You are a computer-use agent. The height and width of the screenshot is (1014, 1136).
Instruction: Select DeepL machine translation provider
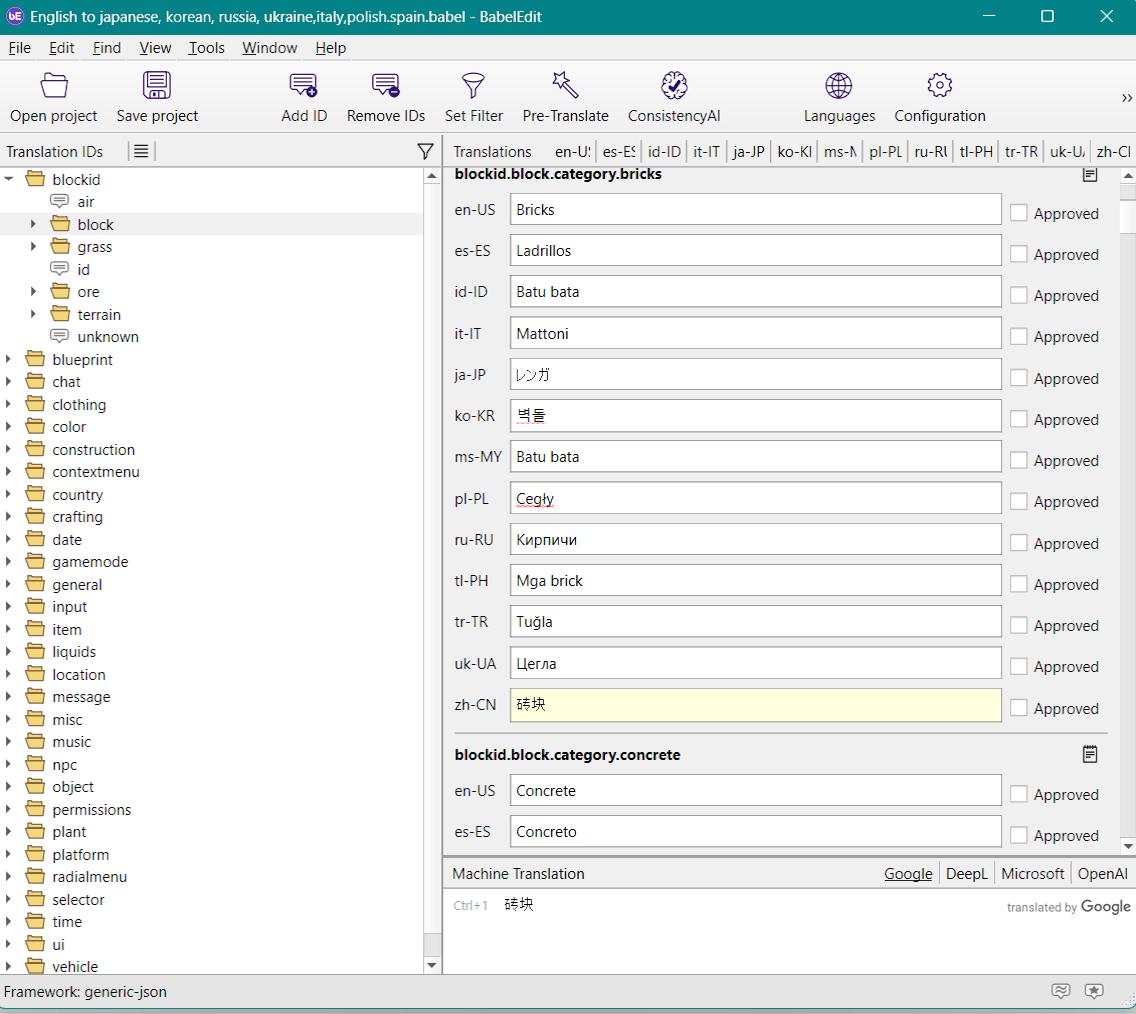[966, 874]
